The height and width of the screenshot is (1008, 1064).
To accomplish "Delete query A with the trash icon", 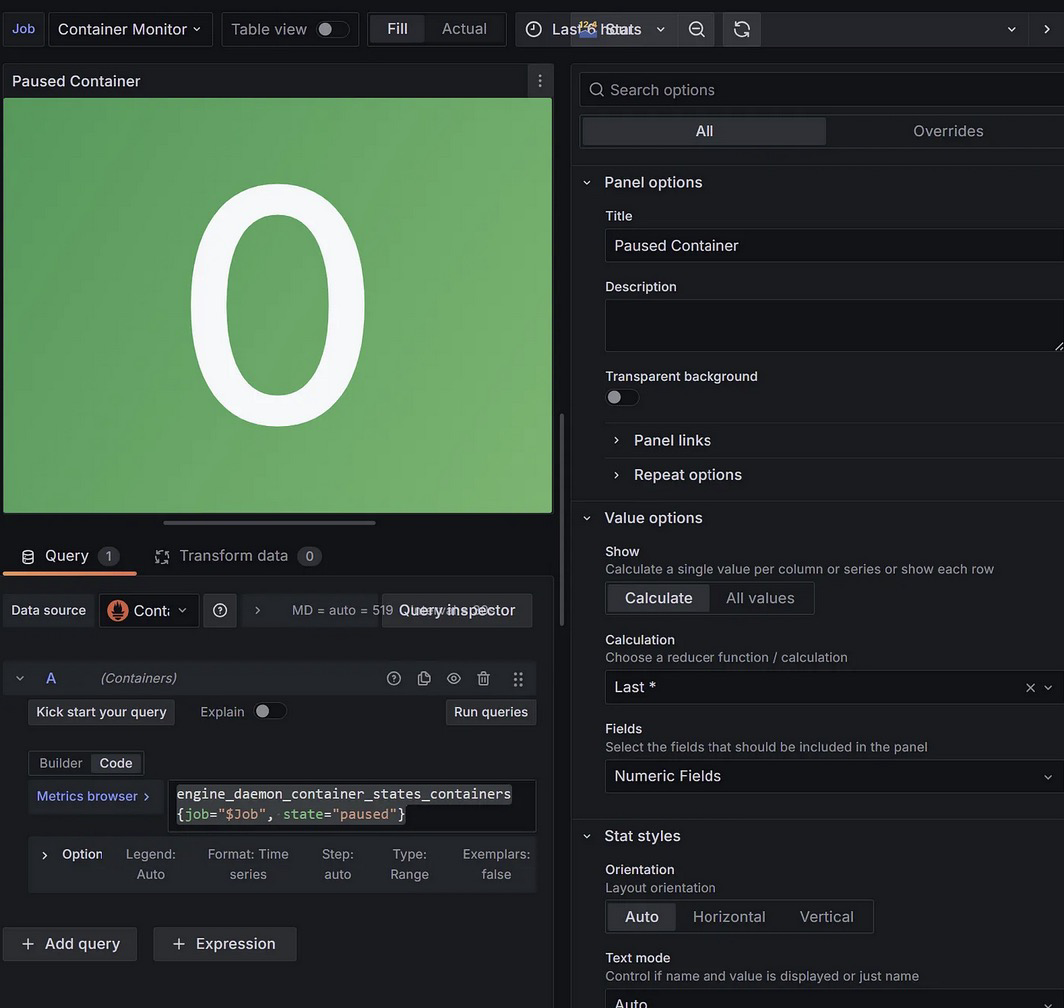I will tap(483, 678).
